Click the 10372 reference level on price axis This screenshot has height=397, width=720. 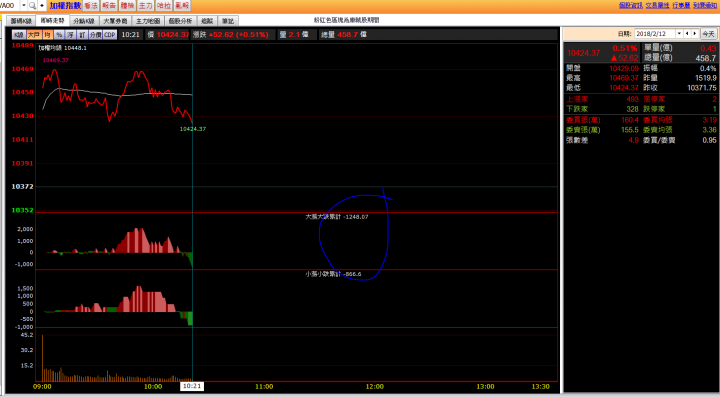(x=22, y=187)
